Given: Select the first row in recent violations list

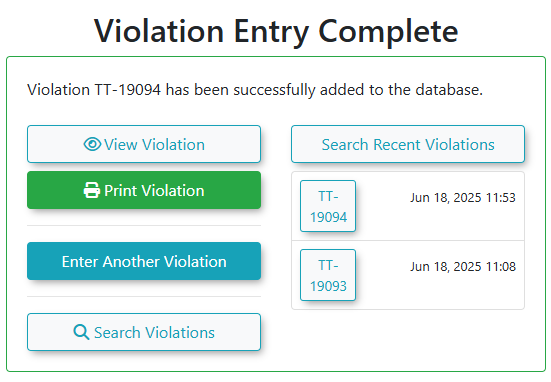Looking at the screenshot, I should coord(408,206).
